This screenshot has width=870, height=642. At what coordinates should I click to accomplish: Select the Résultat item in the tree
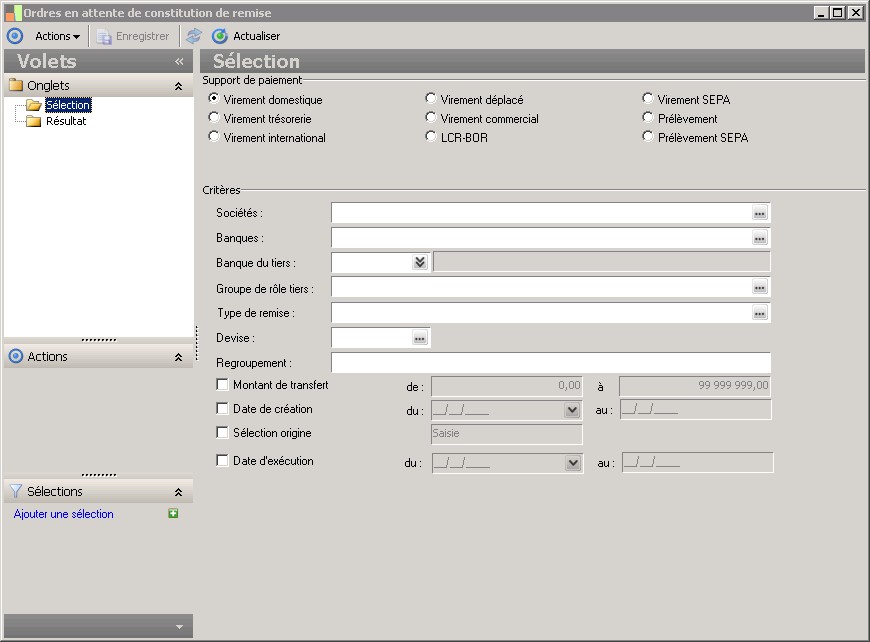(x=66, y=121)
